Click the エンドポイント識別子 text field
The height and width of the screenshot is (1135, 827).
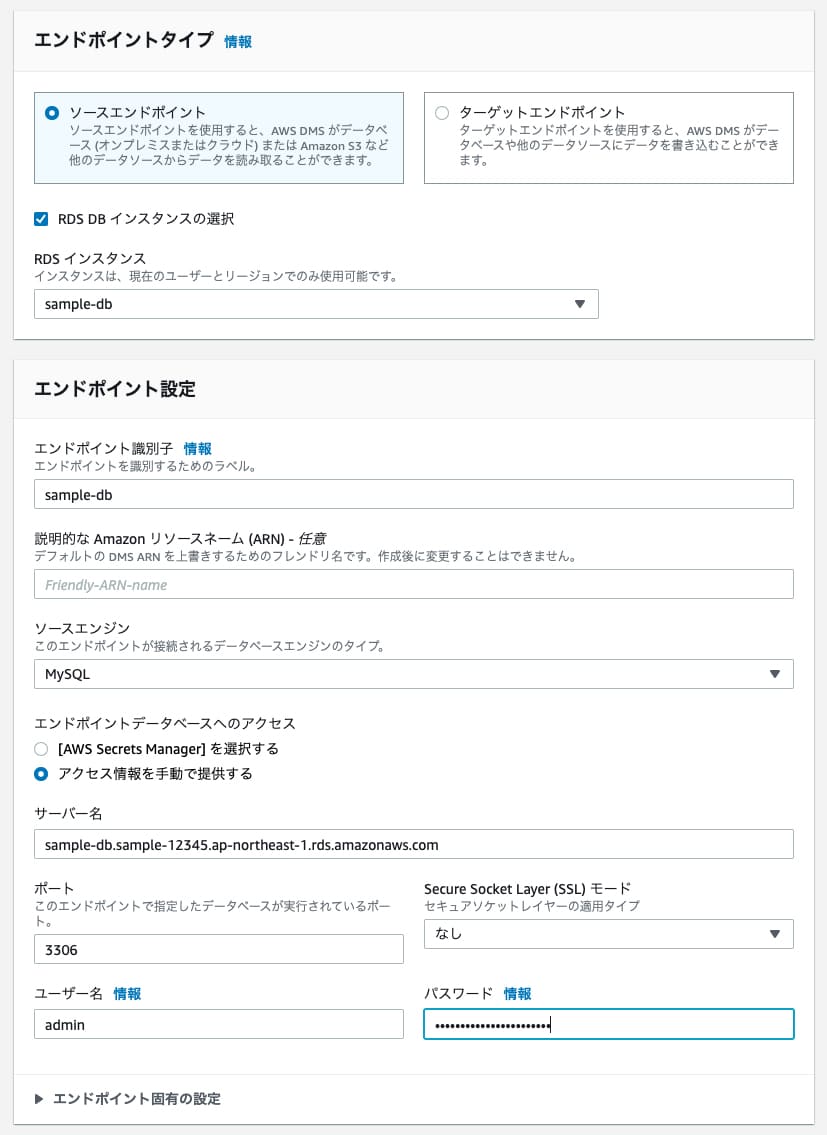pyautogui.click(x=413, y=494)
